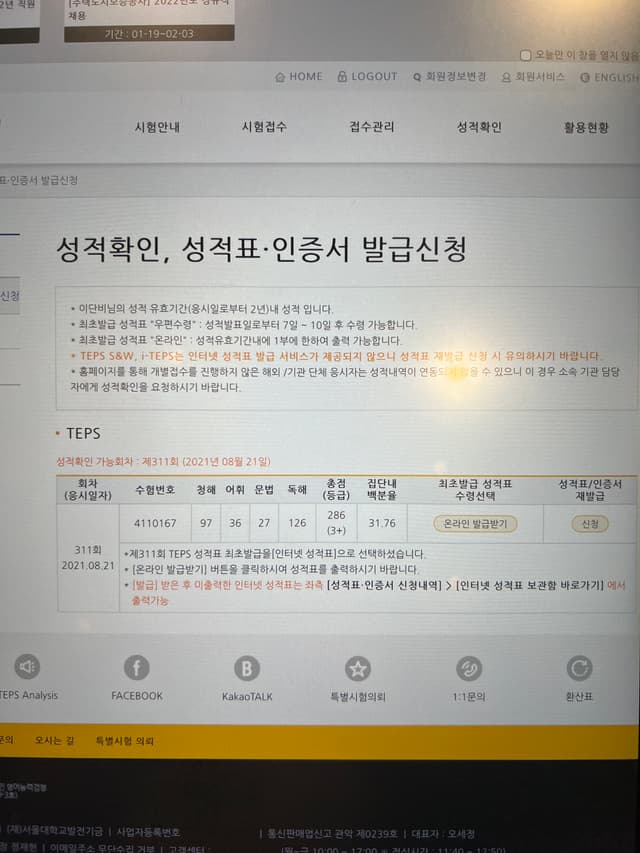Click the 독해 score 126
The width and height of the screenshot is (640, 853).
coord(297,523)
